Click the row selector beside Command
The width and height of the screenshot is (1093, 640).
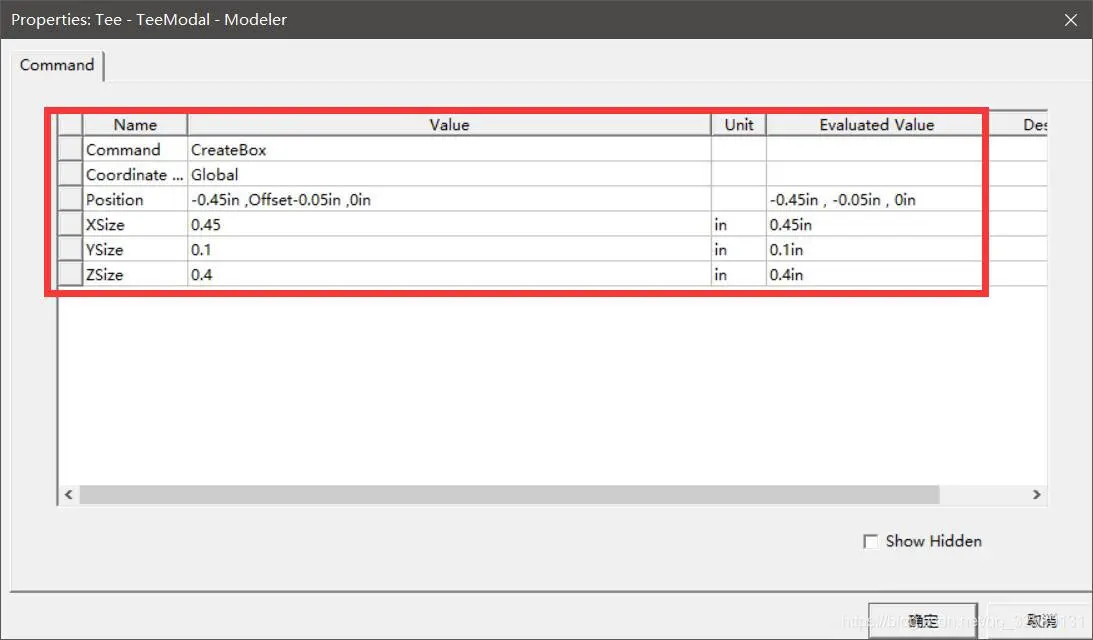70,149
